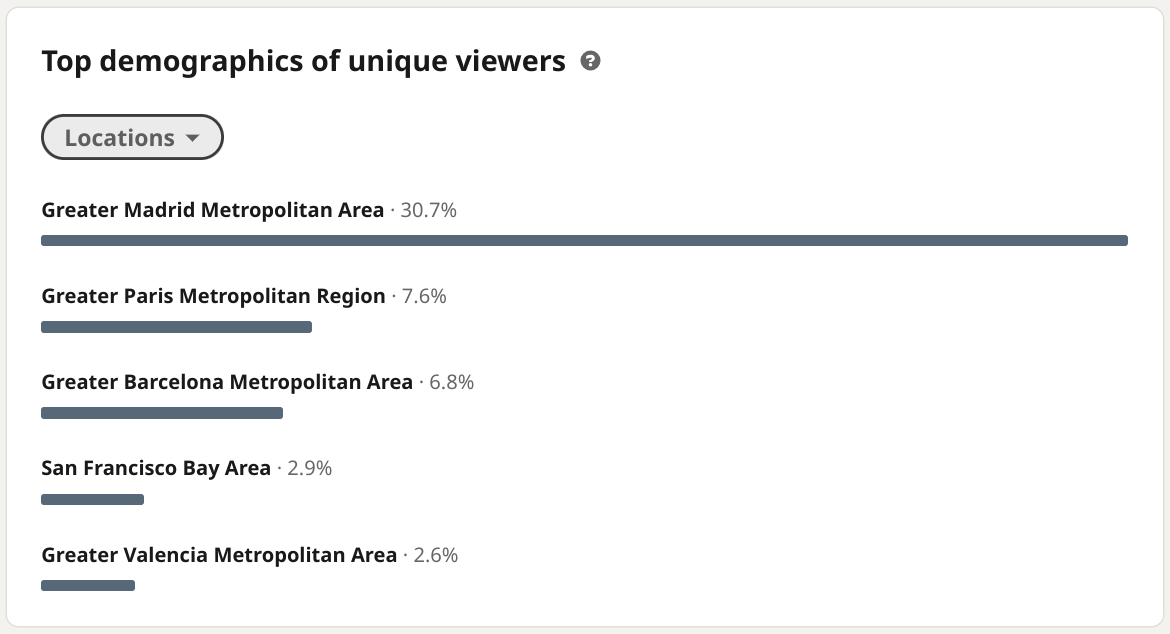Click the Greater Valencia percentage bar
This screenshot has height=634, width=1170.
[88, 586]
